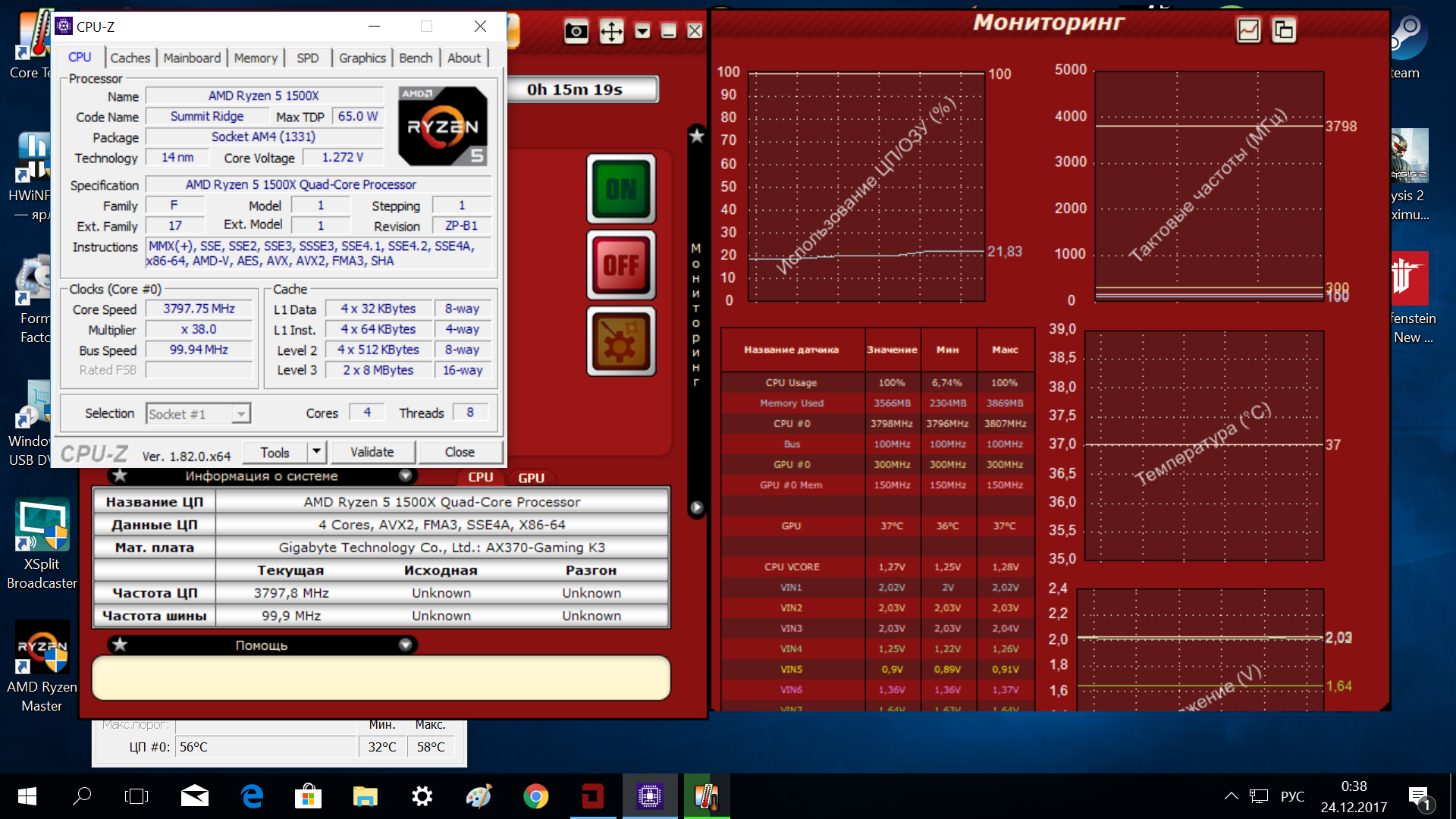Switch to Core Temp taskbar icon
Screen dimensions: 1456x819
tap(707, 796)
